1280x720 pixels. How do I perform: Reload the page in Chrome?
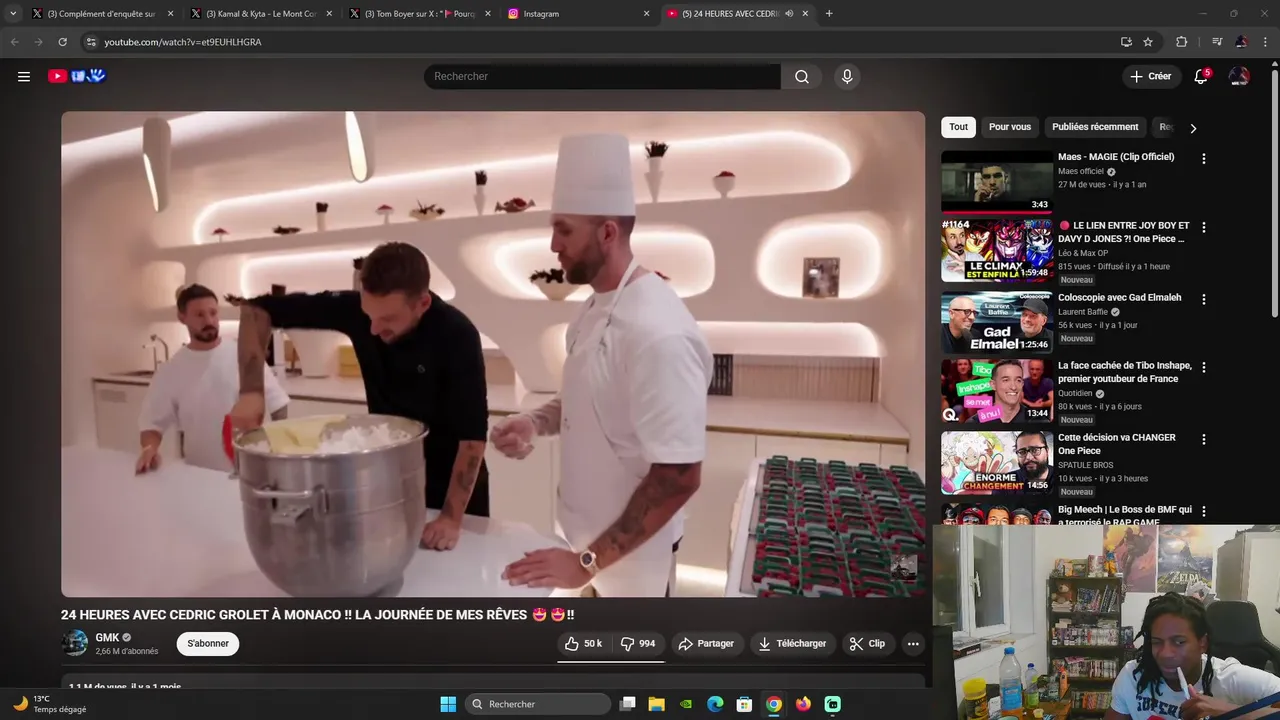(x=62, y=42)
